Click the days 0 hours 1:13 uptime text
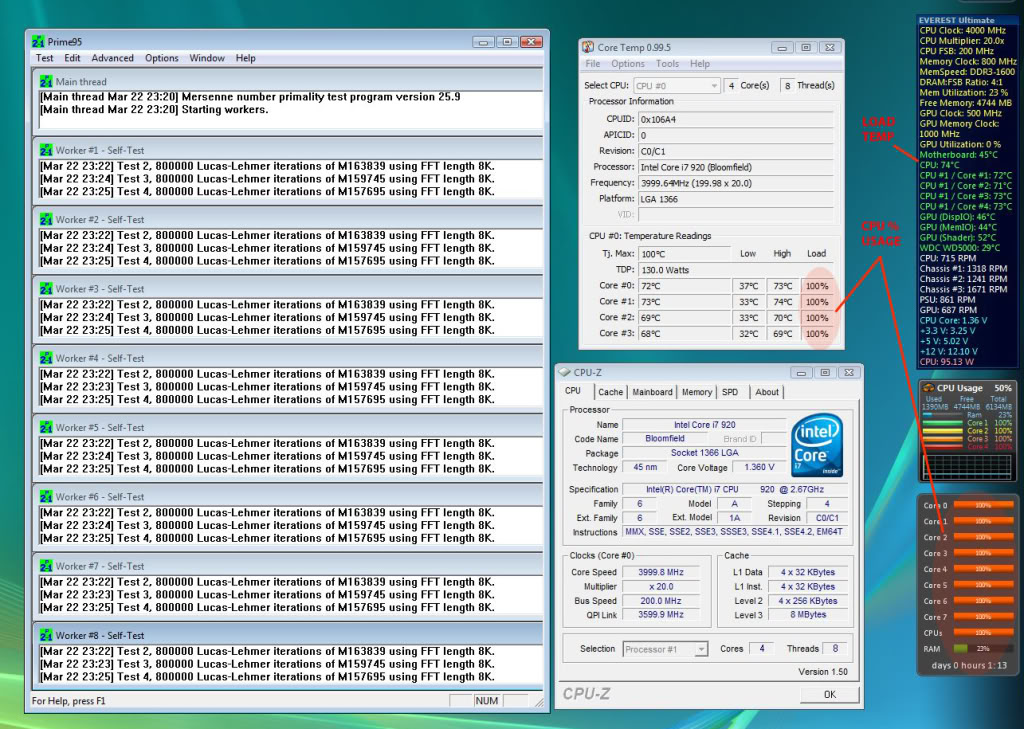1024x729 pixels. click(969, 666)
